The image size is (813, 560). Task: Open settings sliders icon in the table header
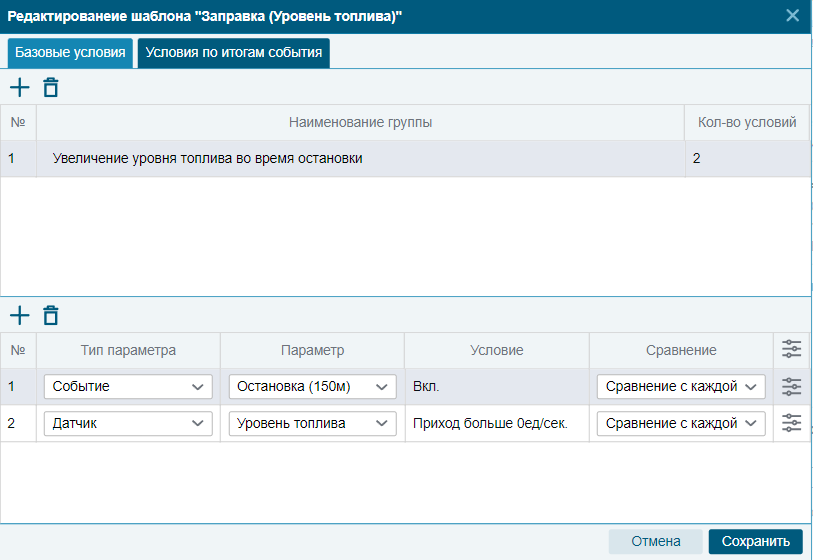click(x=791, y=349)
